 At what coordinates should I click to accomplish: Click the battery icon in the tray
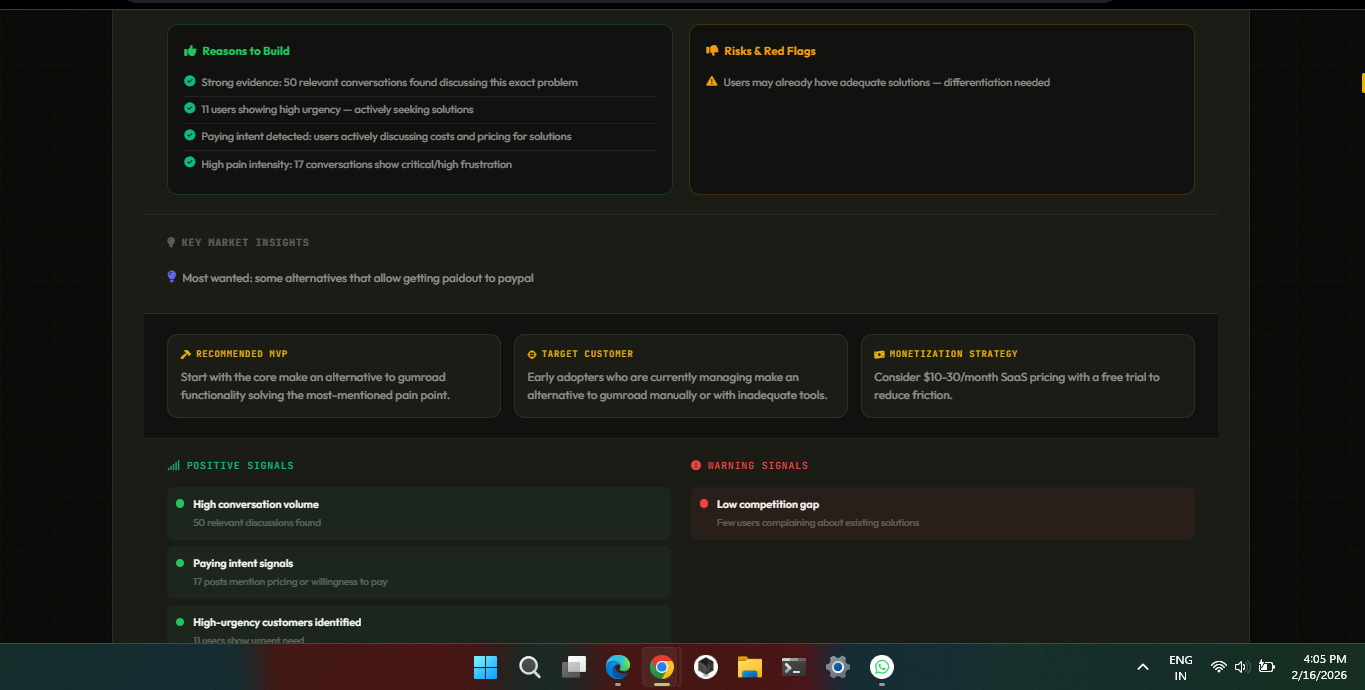pyautogui.click(x=1266, y=667)
